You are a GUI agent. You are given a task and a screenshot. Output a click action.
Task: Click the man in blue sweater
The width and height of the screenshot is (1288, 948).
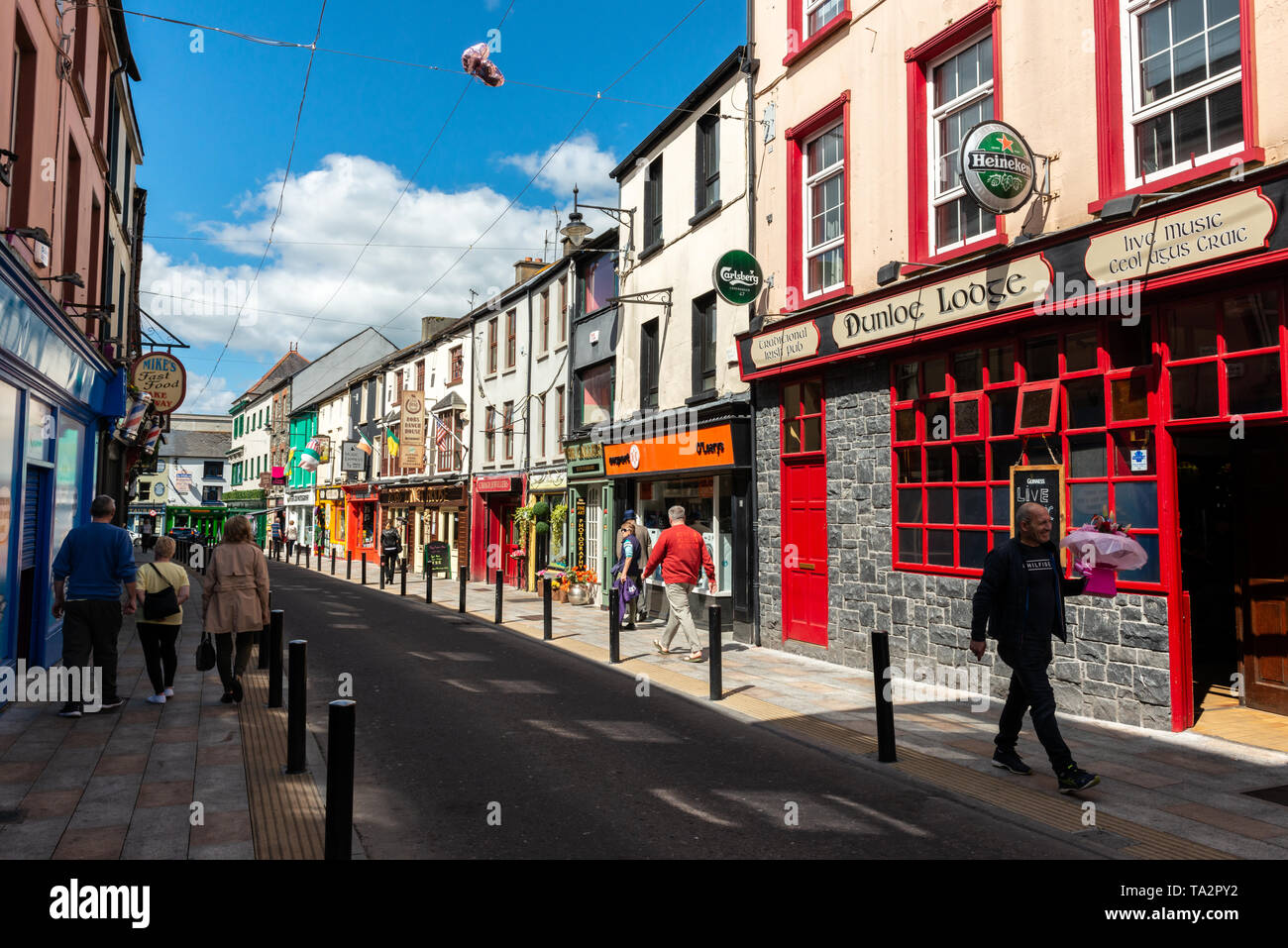click(x=93, y=605)
